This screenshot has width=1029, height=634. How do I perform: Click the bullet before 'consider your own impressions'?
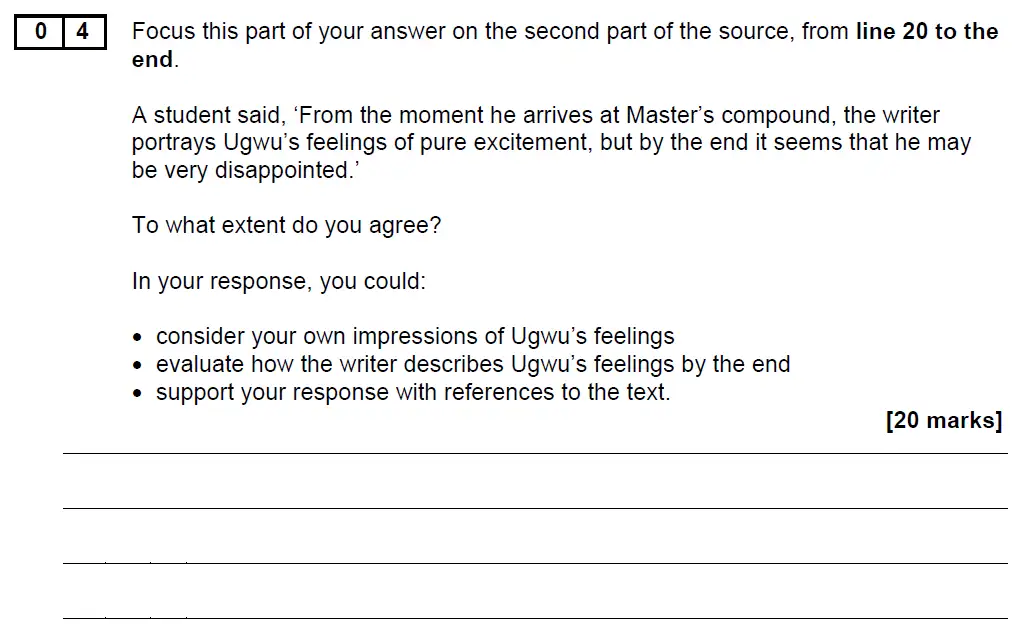[x=137, y=337]
